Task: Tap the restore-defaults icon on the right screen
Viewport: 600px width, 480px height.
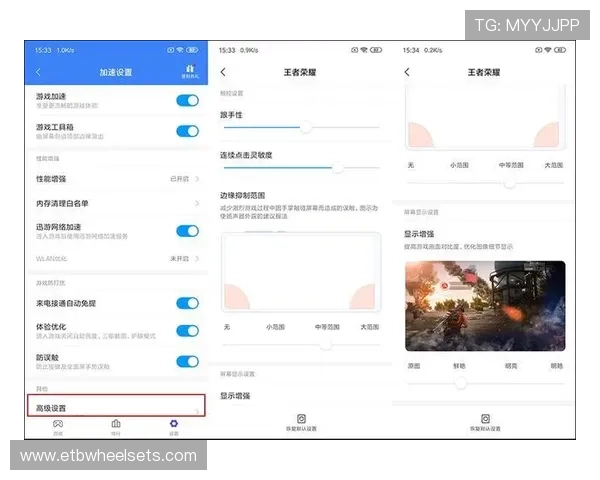Action: click(485, 418)
